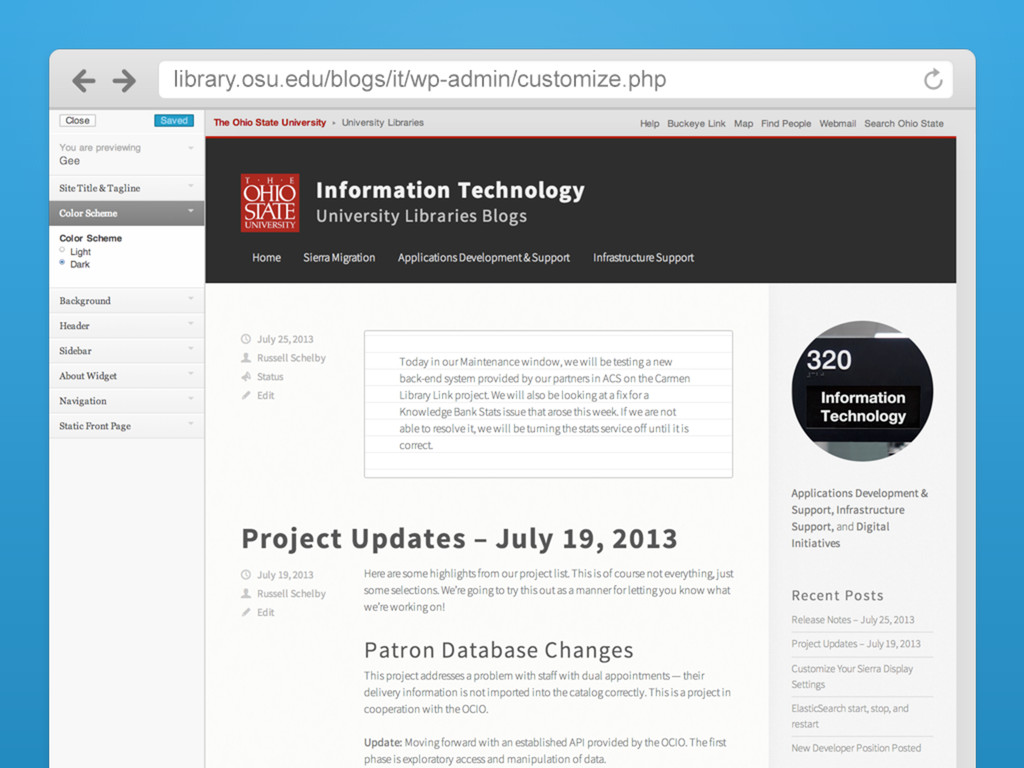Open Applications Development & Support menu
1024x768 pixels.
point(484,257)
